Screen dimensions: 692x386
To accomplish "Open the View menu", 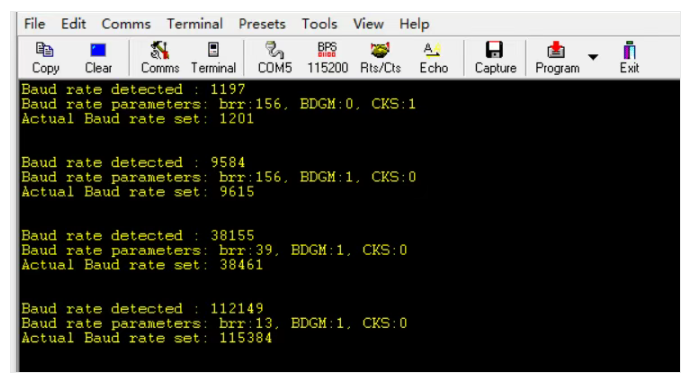I will click(368, 24).
